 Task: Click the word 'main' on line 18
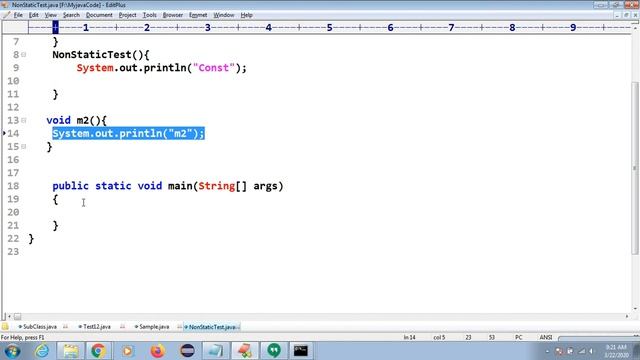(180, 186)
